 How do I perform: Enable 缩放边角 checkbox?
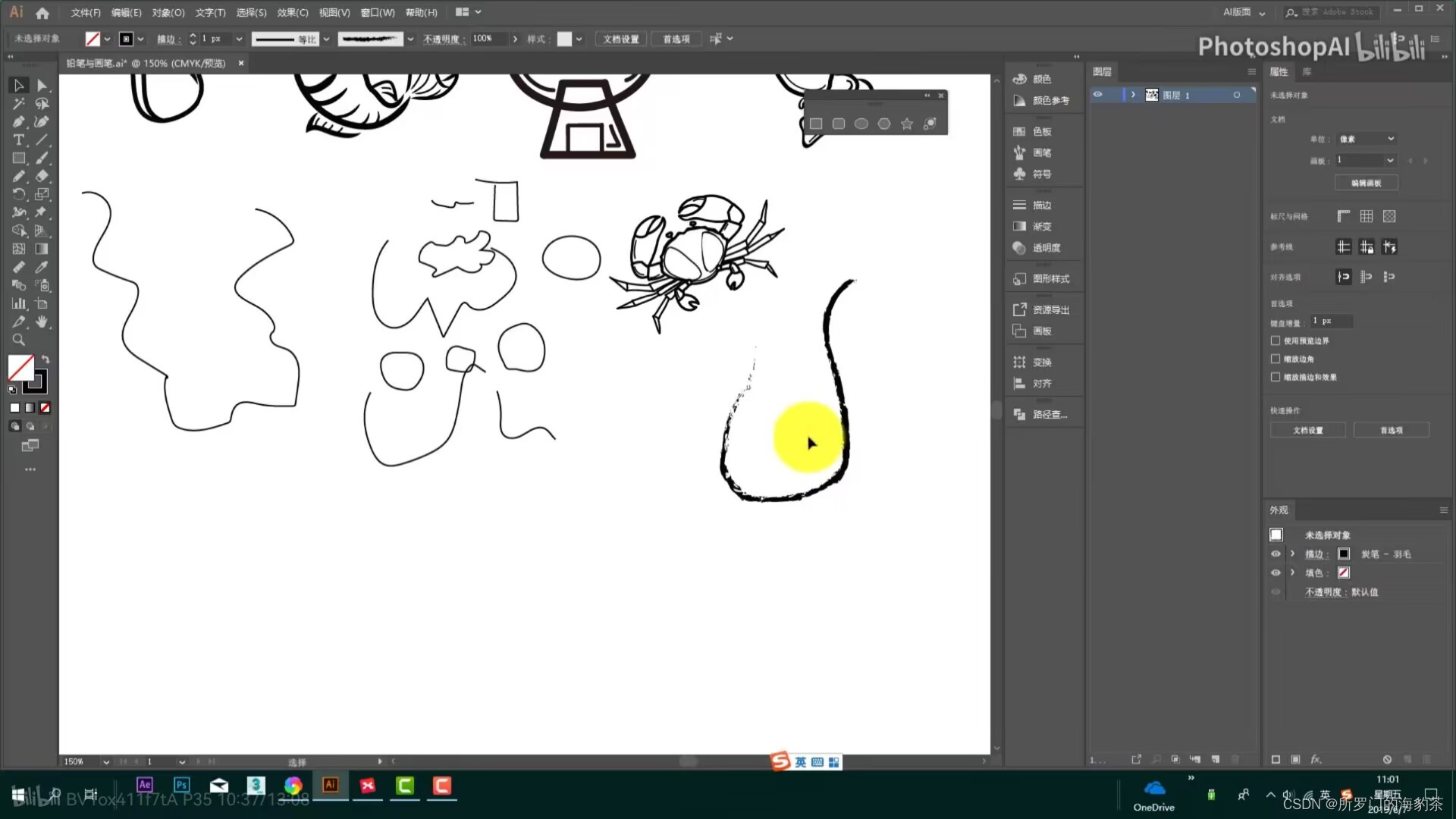pos(1276,359)
